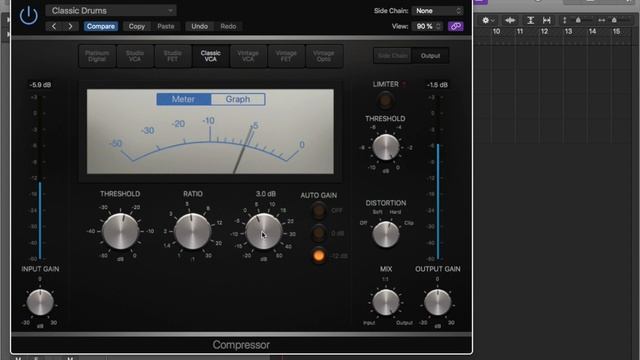The height and width of the screenshot is (360, 640).
Task: Click the main Threshold knob
Action: pyautogui.click(x=120, y=231)
